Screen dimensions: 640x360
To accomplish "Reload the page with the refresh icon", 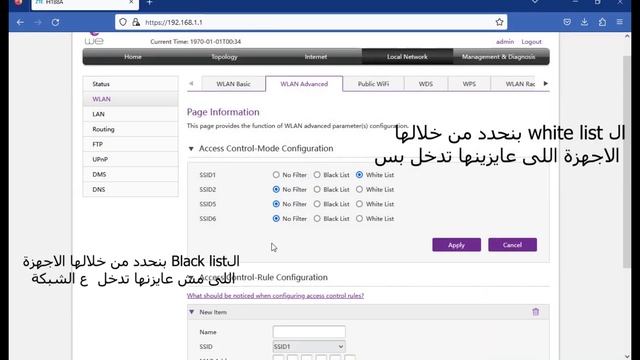I will (56, 22).
